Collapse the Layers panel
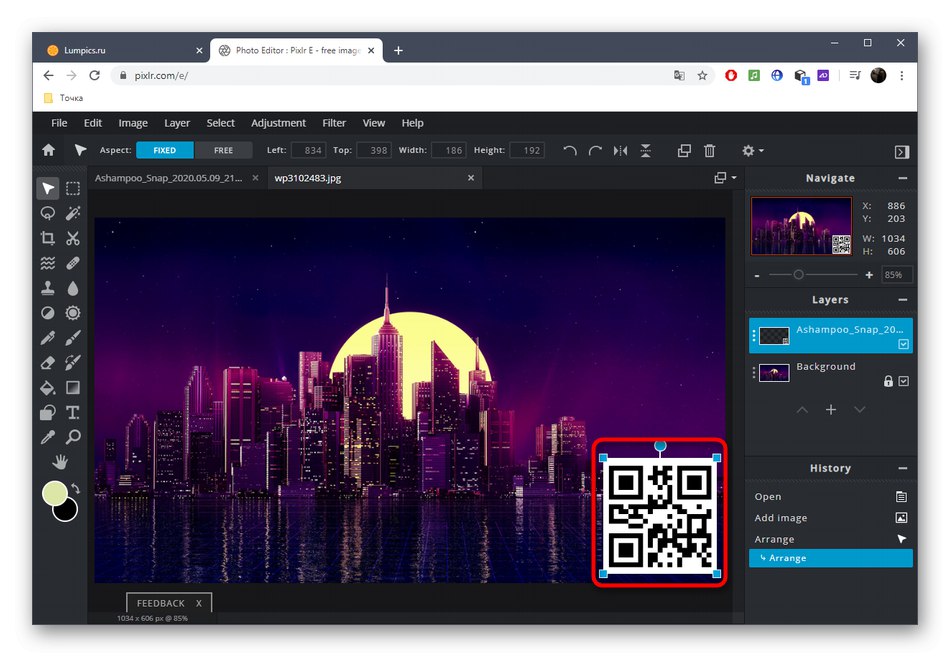 (903, 300)
